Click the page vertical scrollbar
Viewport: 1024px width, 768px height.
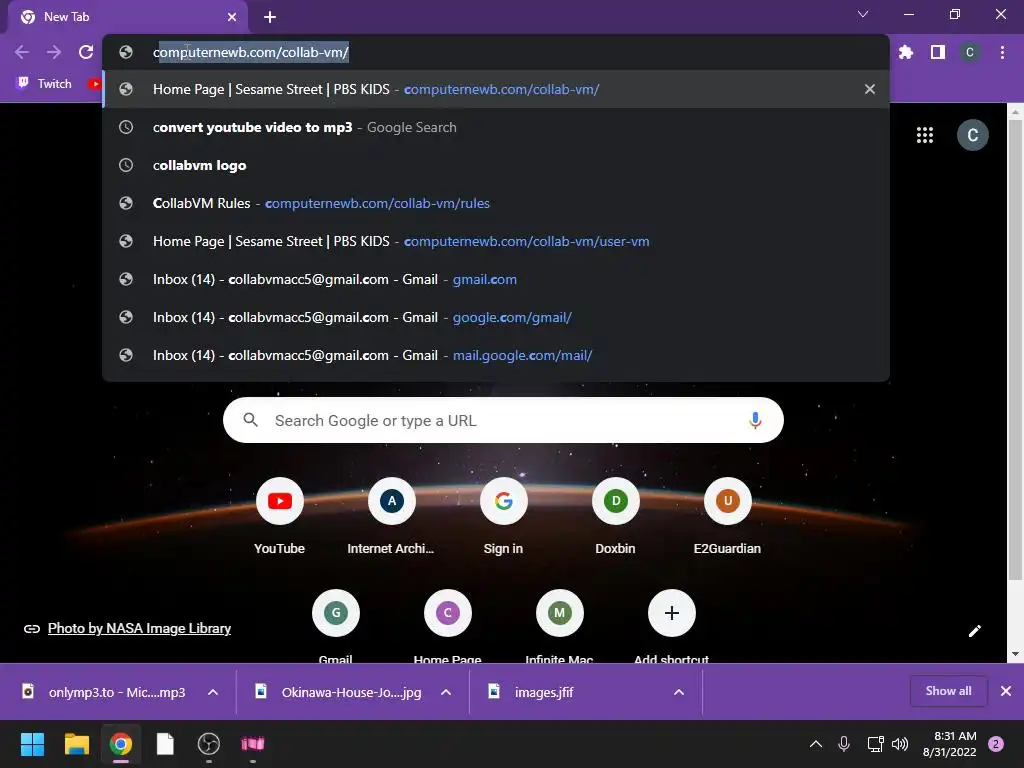[1015, 349]
